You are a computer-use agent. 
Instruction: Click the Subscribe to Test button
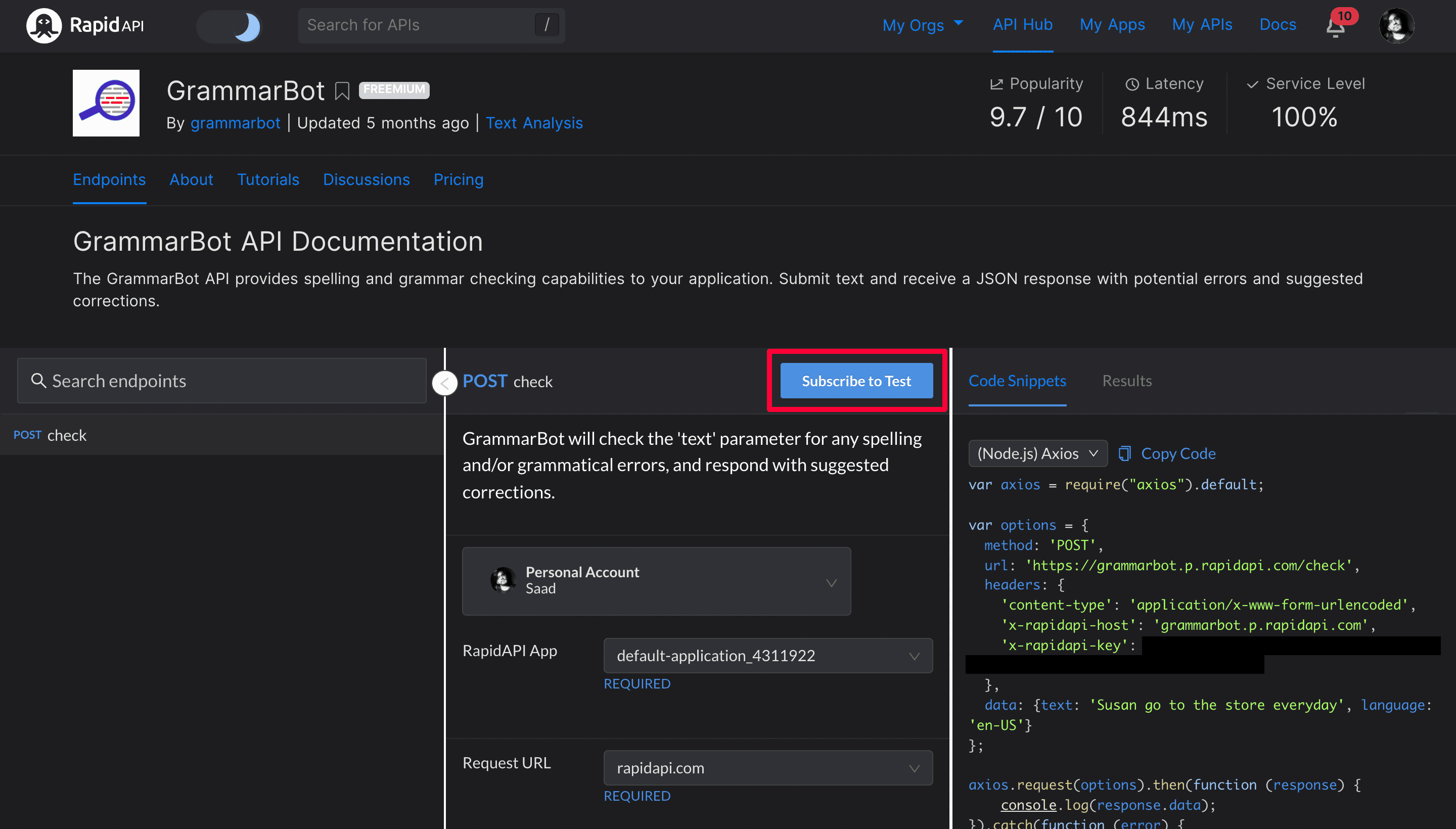pos(856,381)
